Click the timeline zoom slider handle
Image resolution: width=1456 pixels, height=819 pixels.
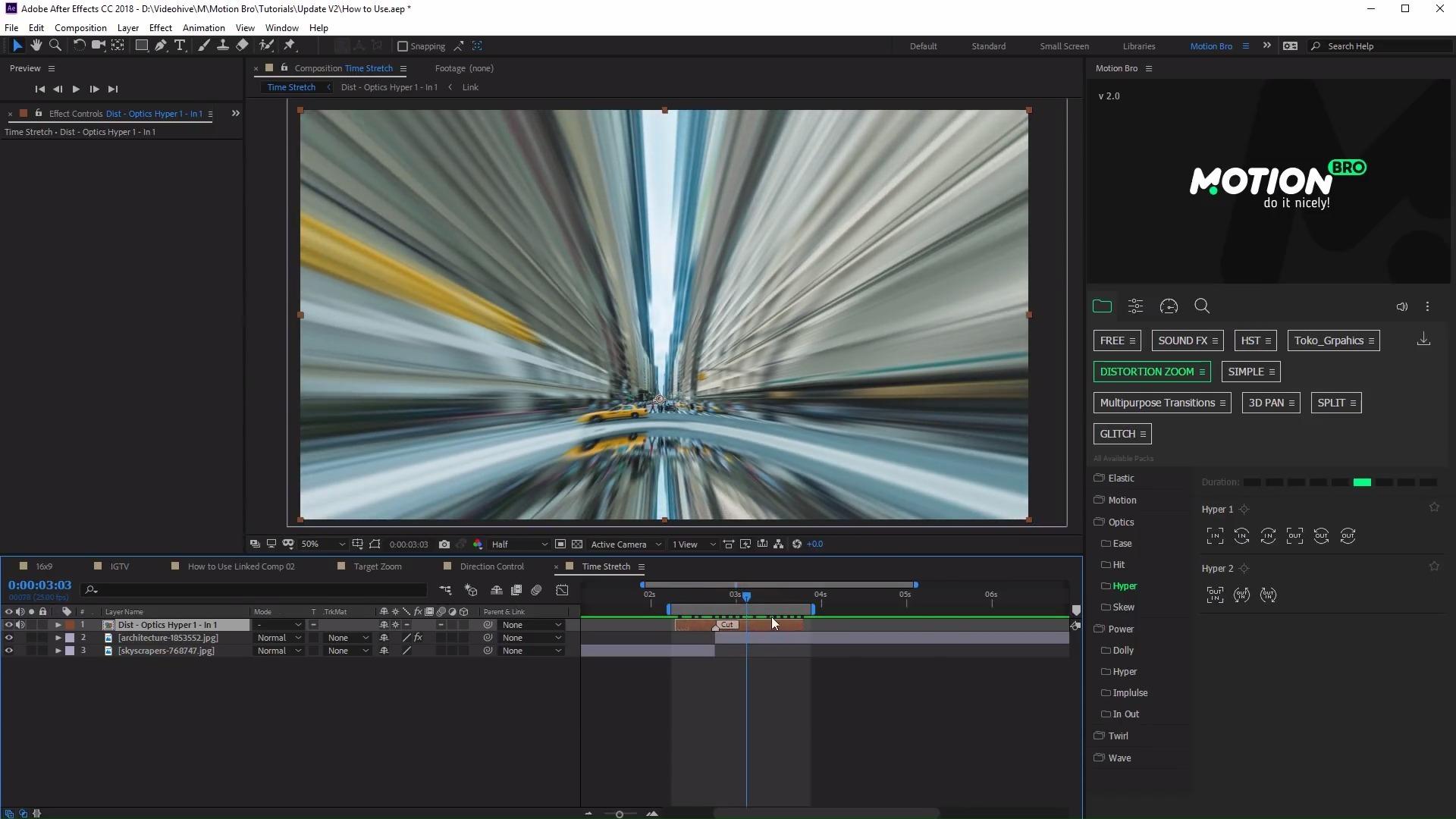pos(620,814)
